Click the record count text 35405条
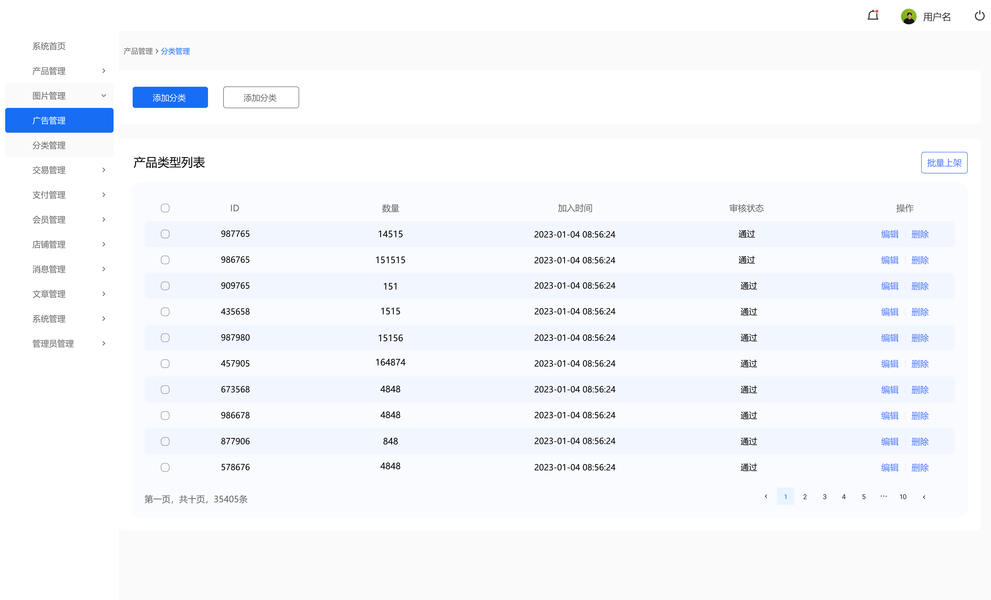This screenshot has height=600, width=991. coord(231,499)
